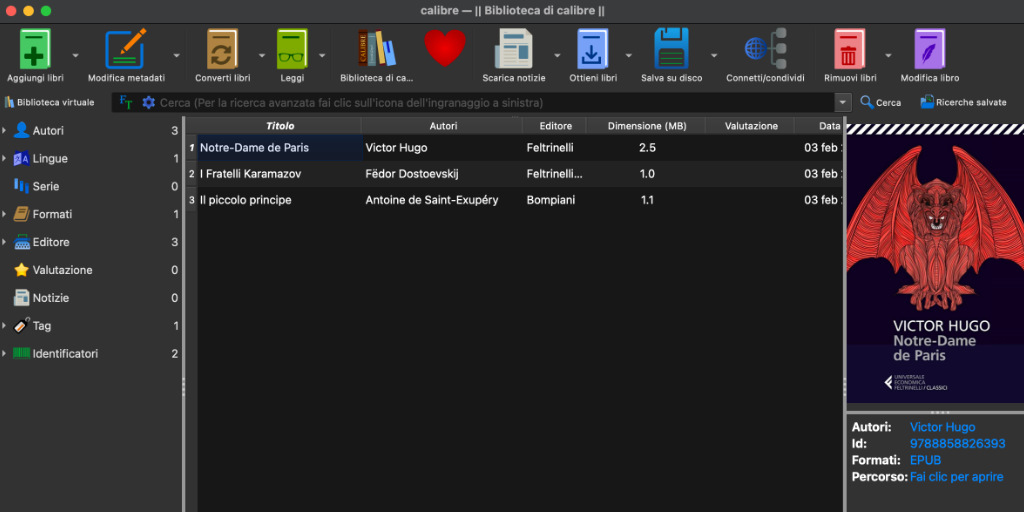Click the Rimuovi libri trash icon

(850, 49)
